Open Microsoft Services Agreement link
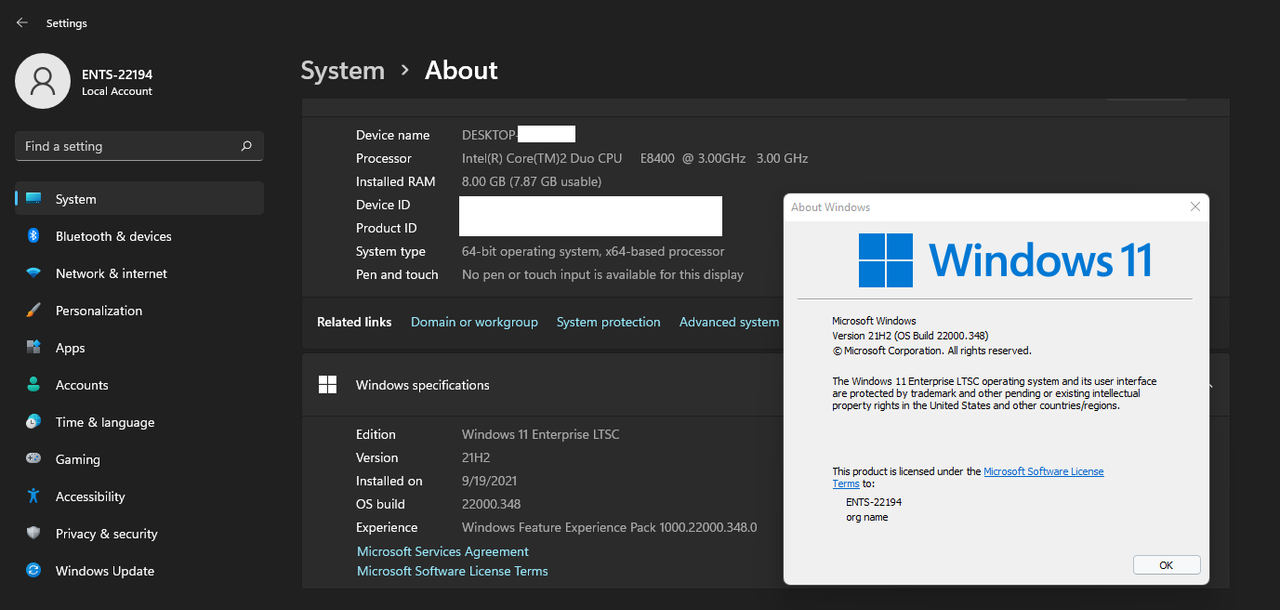 pos(443,551)
